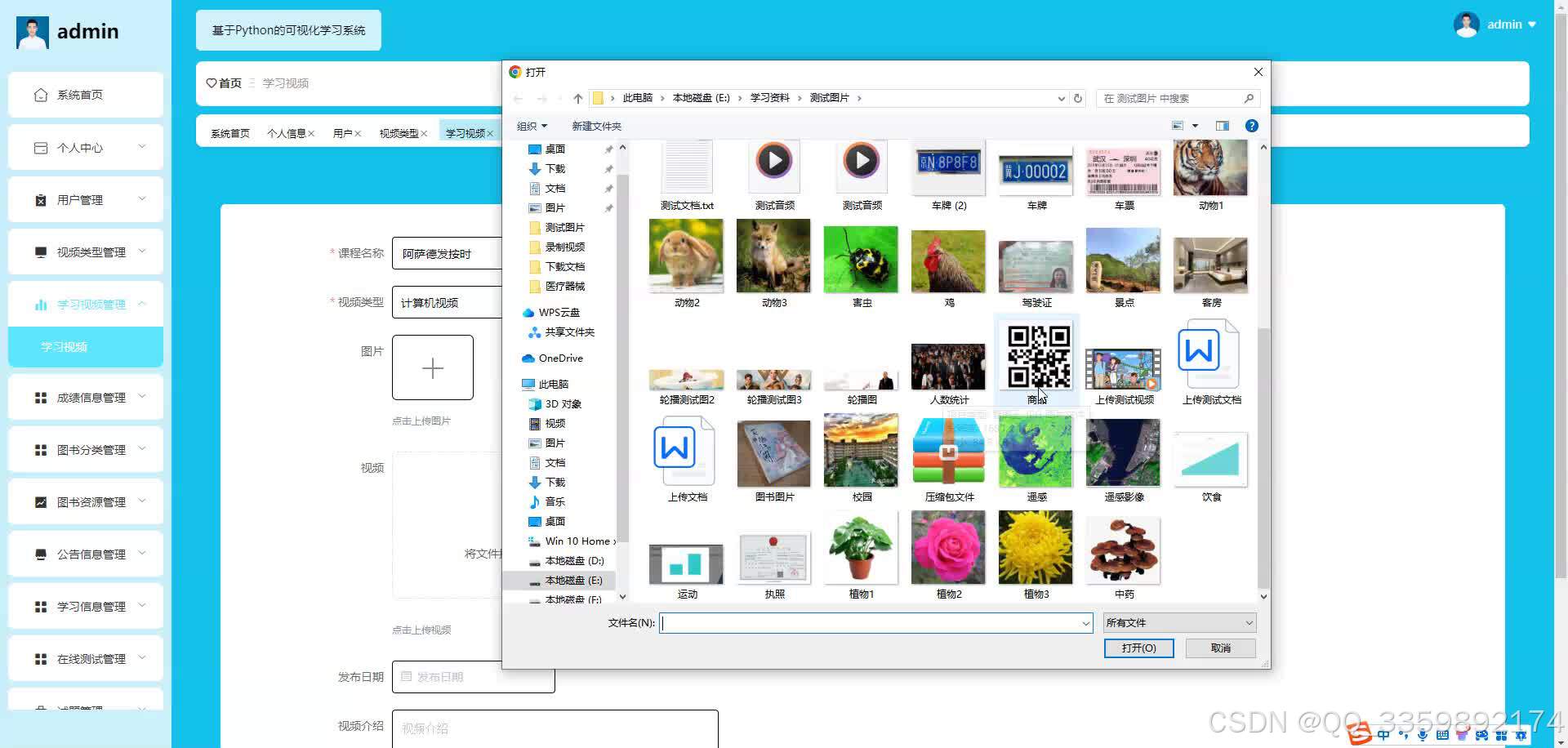Image resolution: width=1568 pixels, height=748 pixels.
Task: Select 此电脑 in the navigation tree
Action: (553, 385)
